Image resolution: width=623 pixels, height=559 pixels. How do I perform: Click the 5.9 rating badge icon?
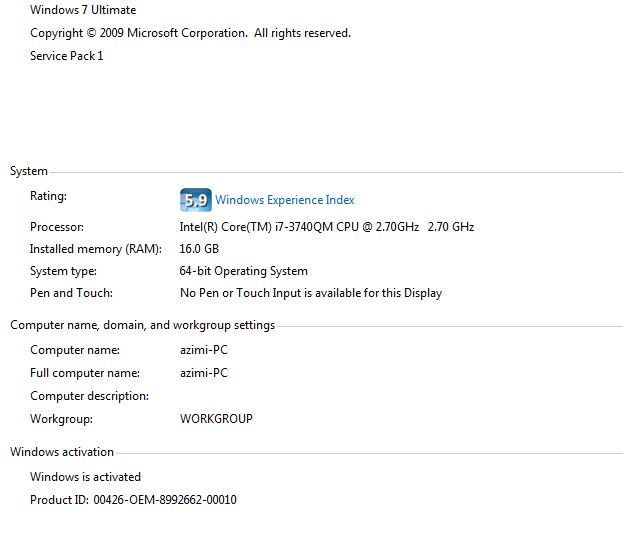[195, 200]
